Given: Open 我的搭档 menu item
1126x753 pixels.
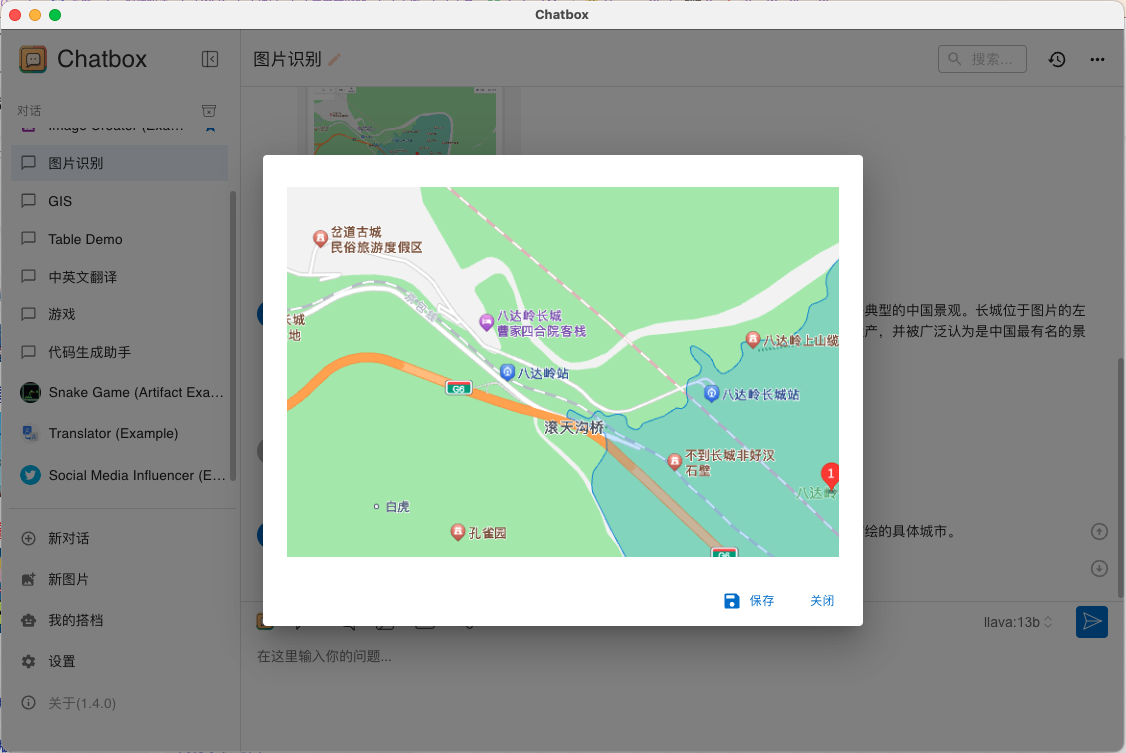Looking at the screenshot, I should [119, 620].
